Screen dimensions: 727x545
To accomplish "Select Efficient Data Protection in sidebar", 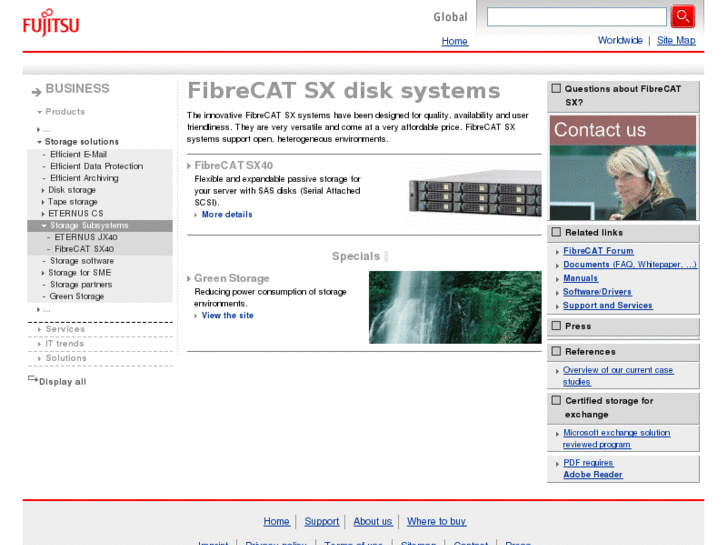I will click(x=96, y=166).
